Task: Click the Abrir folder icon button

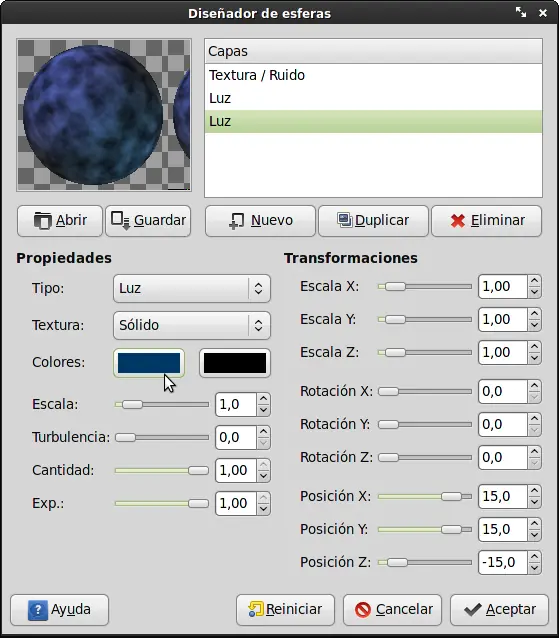Action: click(60, 221)
